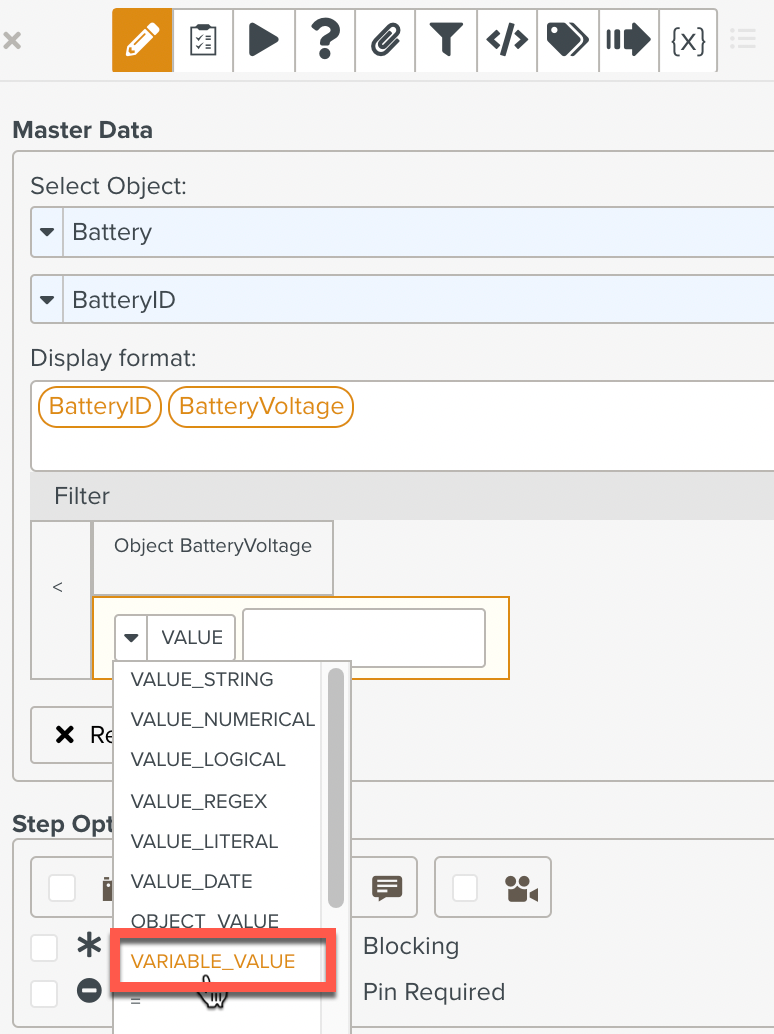Click the BatteryVoltage display format tag
This screenshot has width=774, height=1034.
click(x=261, y=407)
